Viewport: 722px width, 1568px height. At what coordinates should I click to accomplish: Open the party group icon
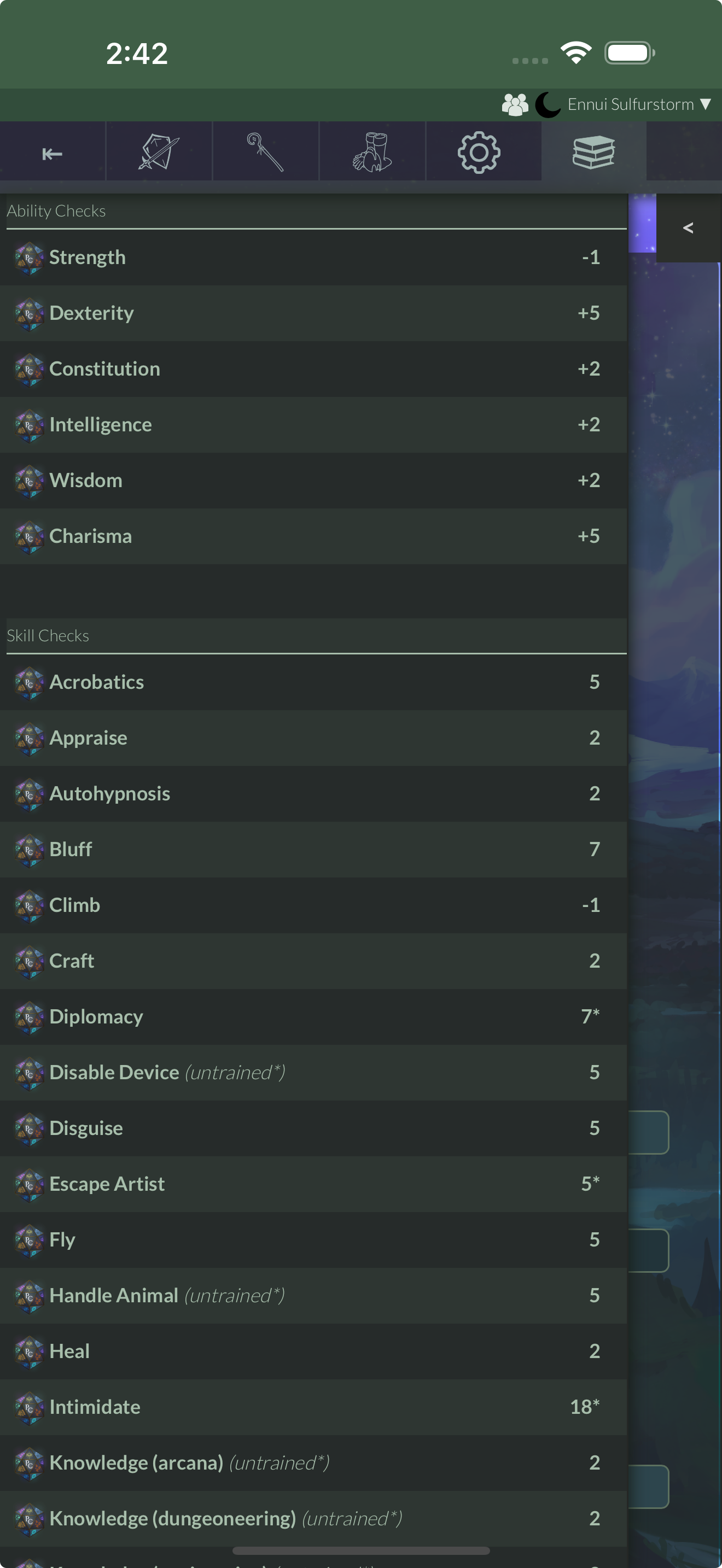[x=515, y=104]
